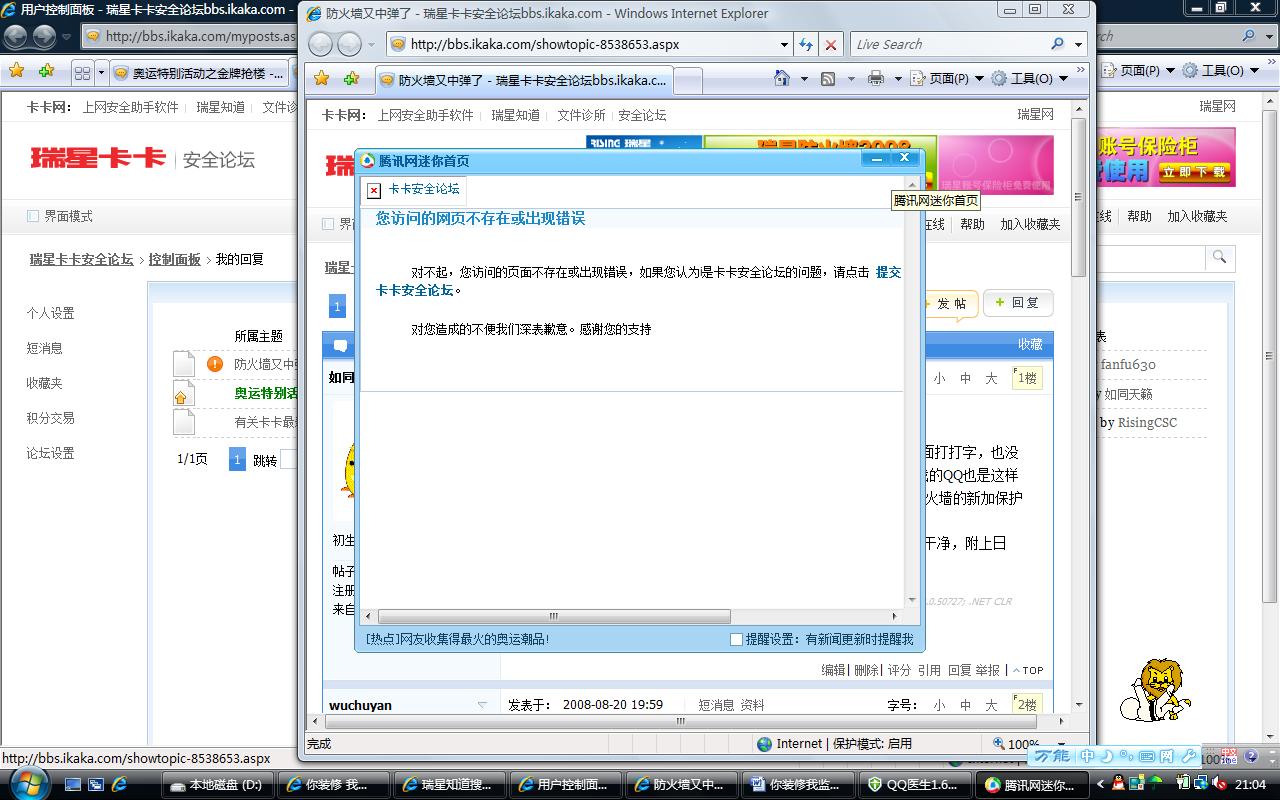Click the Live Search input box
The width and height of the screenshot is (1280, 800).
(950, 44)
